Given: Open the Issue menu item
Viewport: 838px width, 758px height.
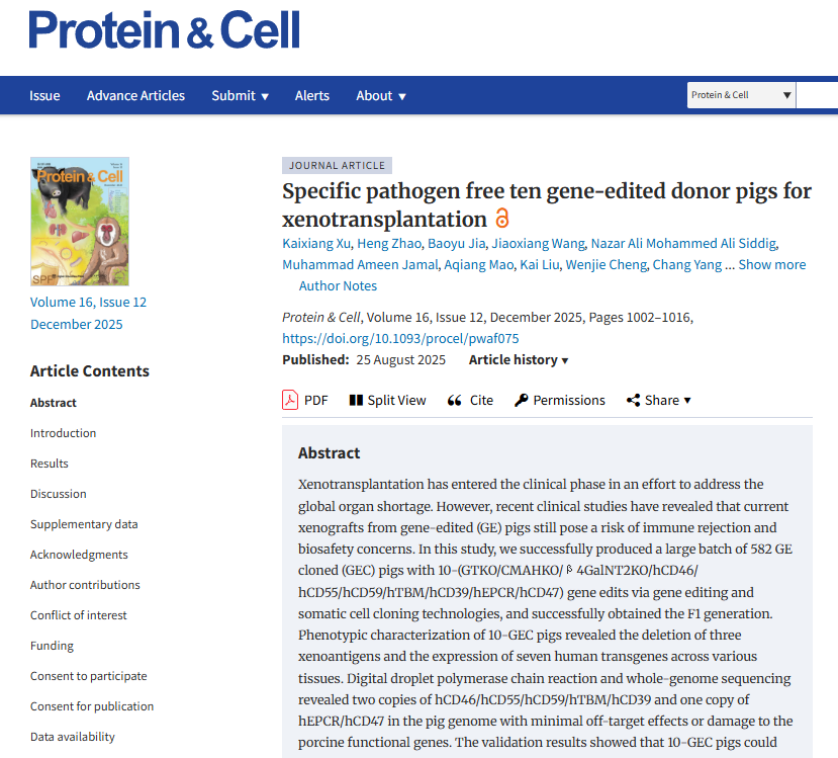Looking at the screenshot, I should click(45, 96).
